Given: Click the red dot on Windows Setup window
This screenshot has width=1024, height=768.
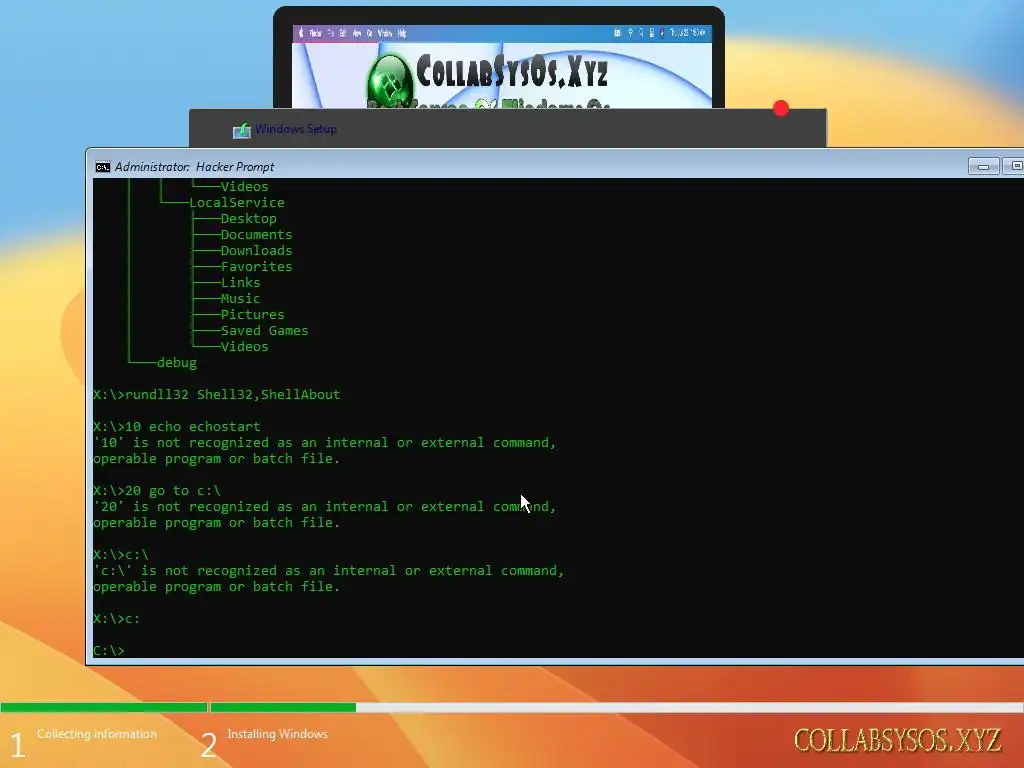Looking at the screenshot, I should pyautogui.click(x=781, y=108).
